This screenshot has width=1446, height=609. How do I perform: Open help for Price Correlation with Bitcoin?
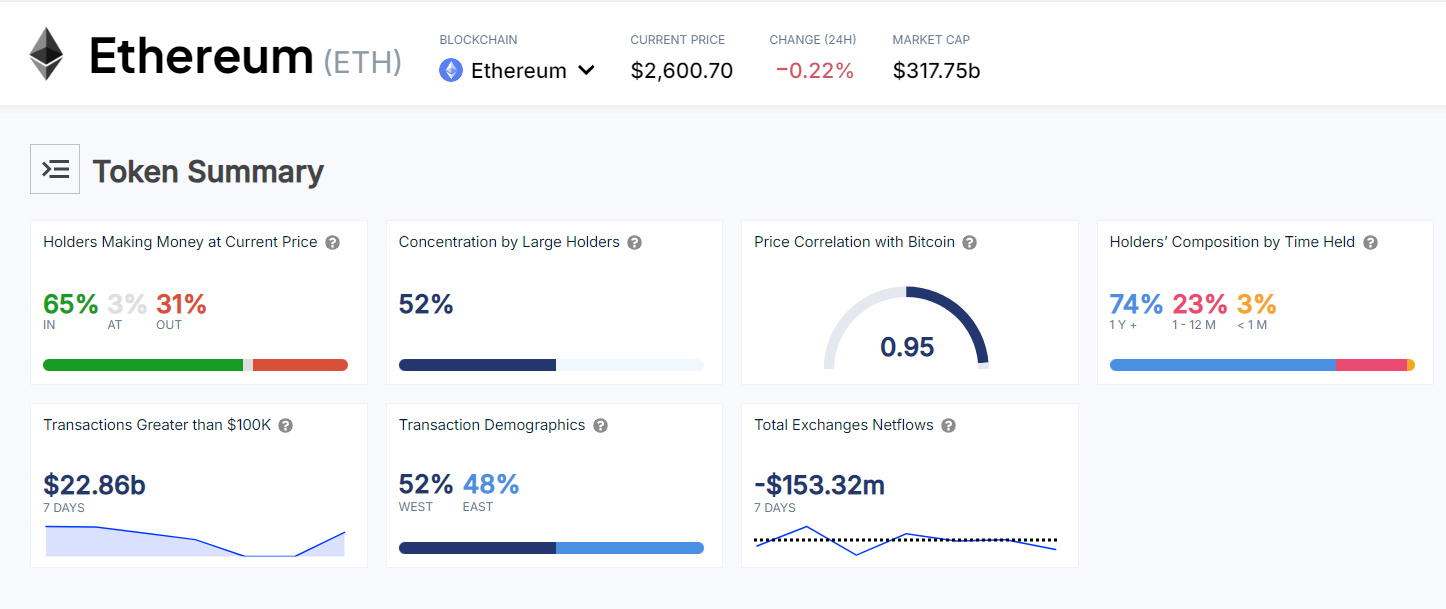pyautogui.click(x=969, y=243)
